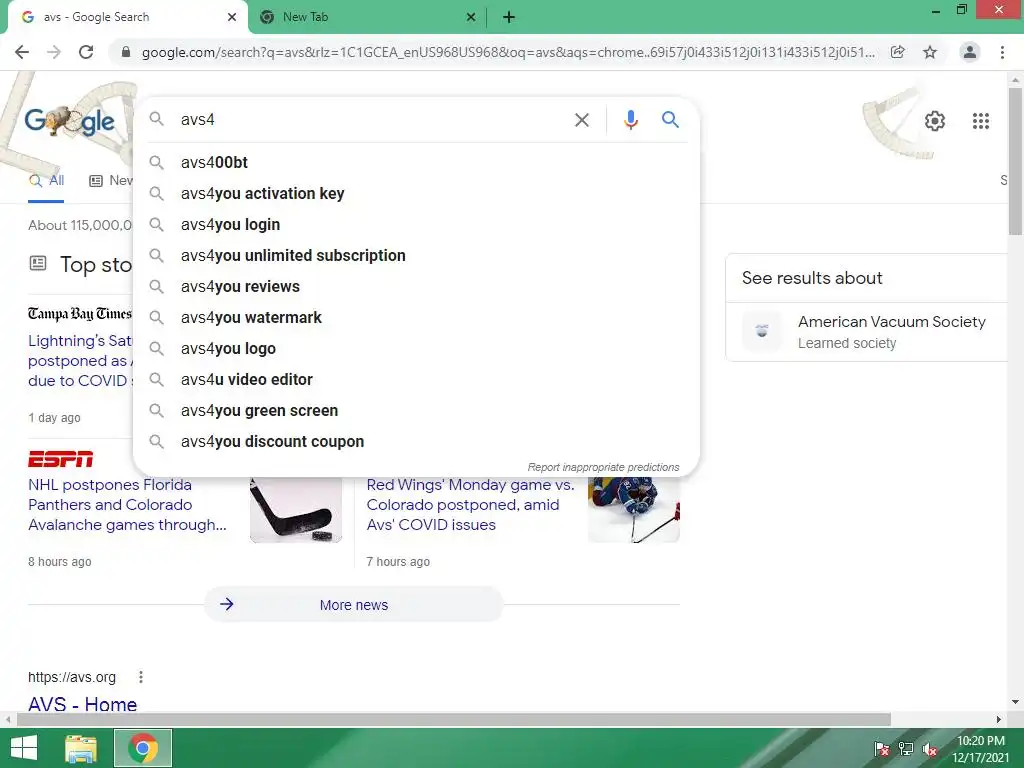Click Report inappropriate predictions
The image size is (1024, 768).
click(603, 467)
